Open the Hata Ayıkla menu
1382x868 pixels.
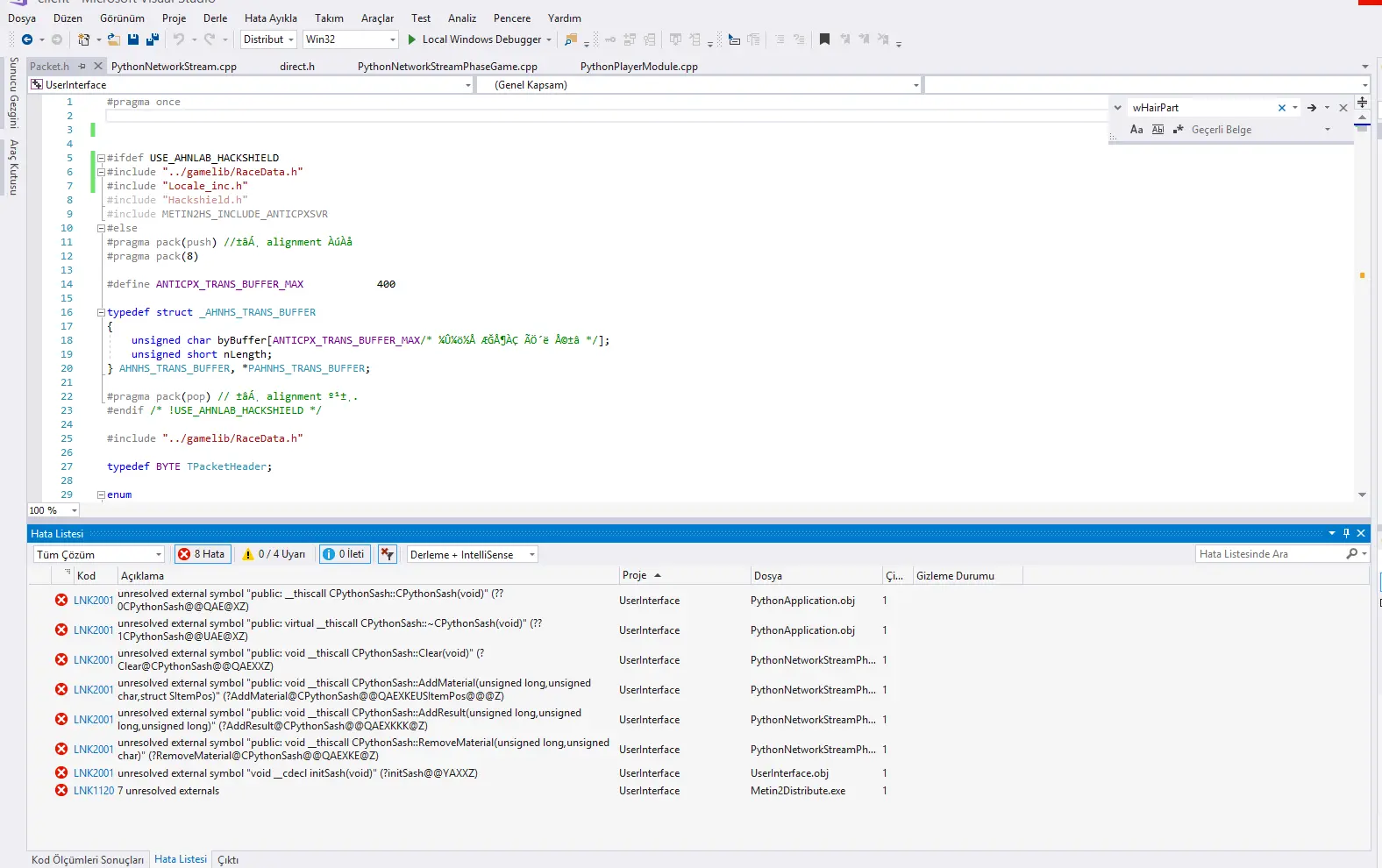click(270, 18)
